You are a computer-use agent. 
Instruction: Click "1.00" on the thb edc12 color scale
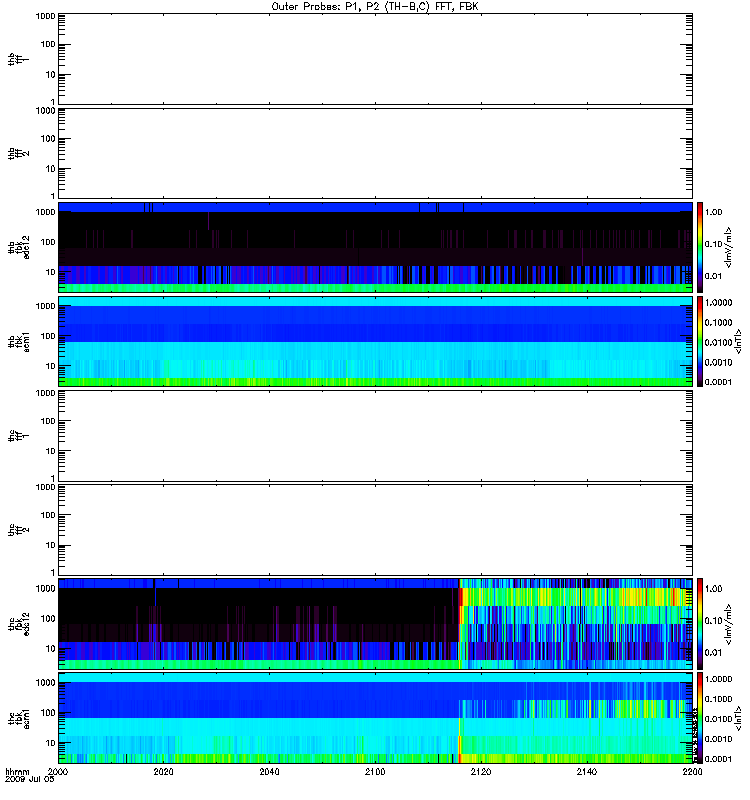click(x=714, y=212)
